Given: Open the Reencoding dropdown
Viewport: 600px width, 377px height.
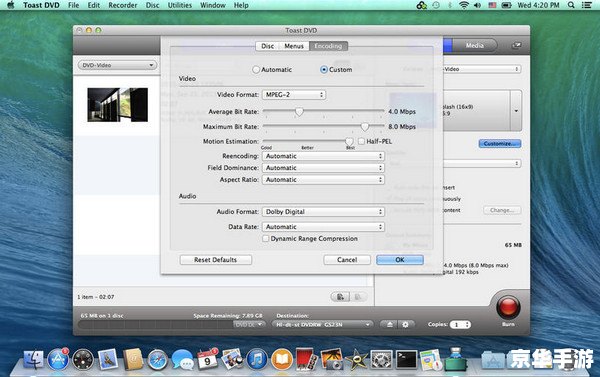Looking at the screenshot, I should coord(323,156).
